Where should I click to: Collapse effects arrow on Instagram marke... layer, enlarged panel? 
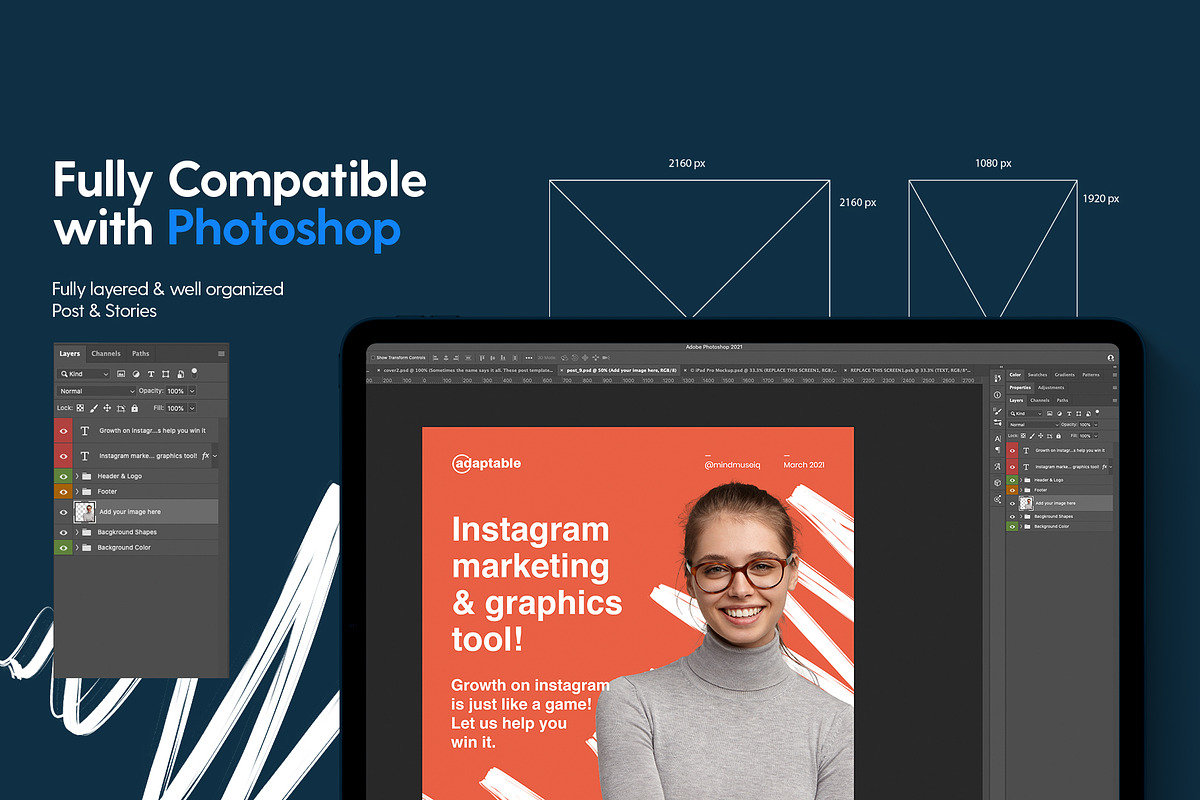[215, 456]
